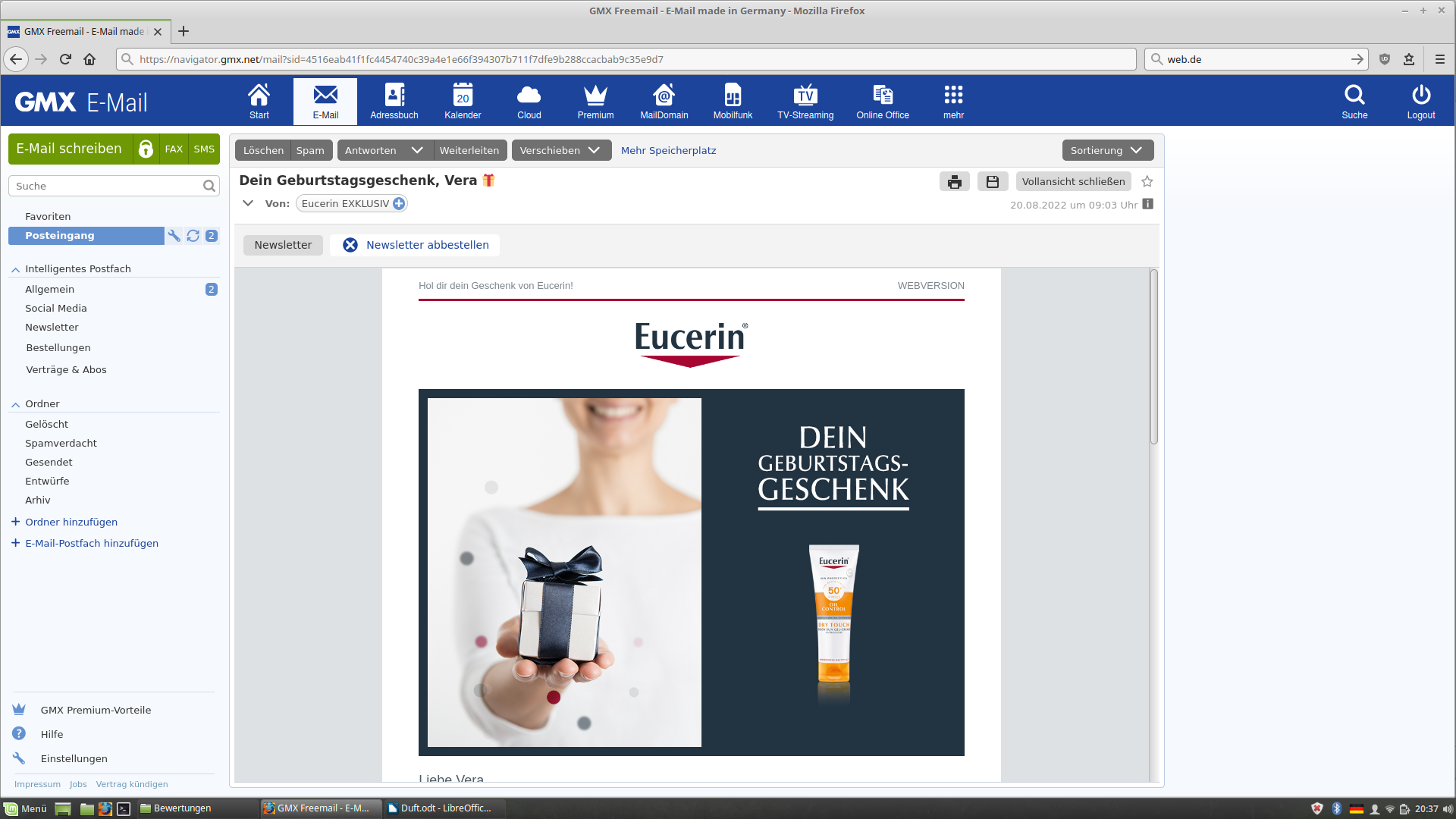Click the email info icon next to date

pos(1148,204)
